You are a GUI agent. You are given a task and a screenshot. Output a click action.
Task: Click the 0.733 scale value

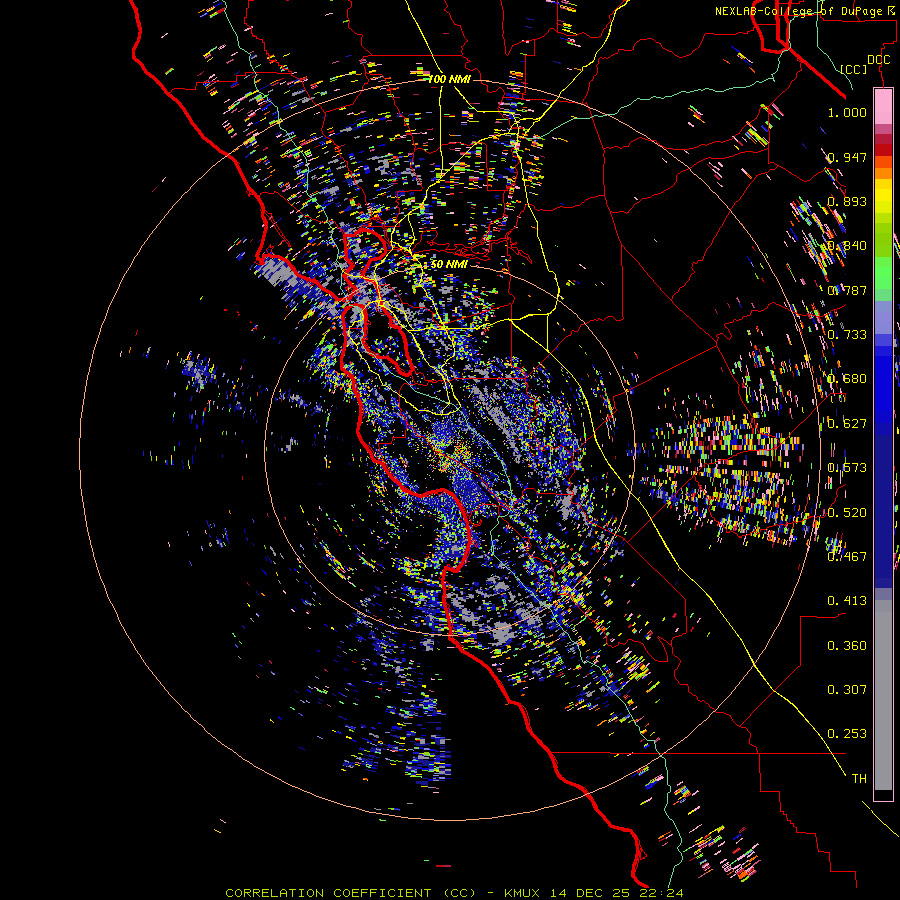(847, 335)
